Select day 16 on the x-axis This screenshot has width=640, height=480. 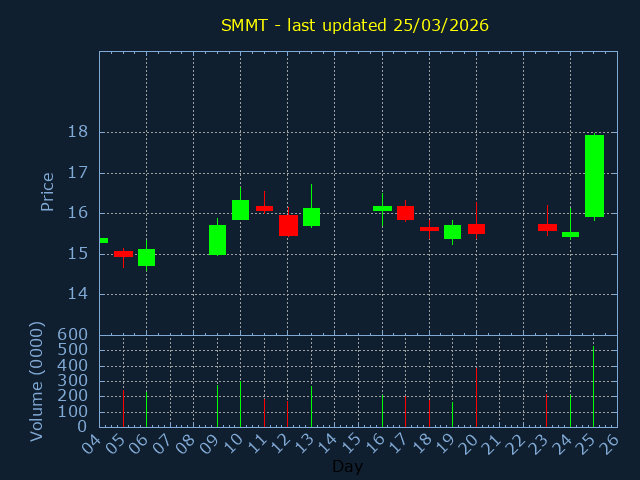tap(378, 443)
